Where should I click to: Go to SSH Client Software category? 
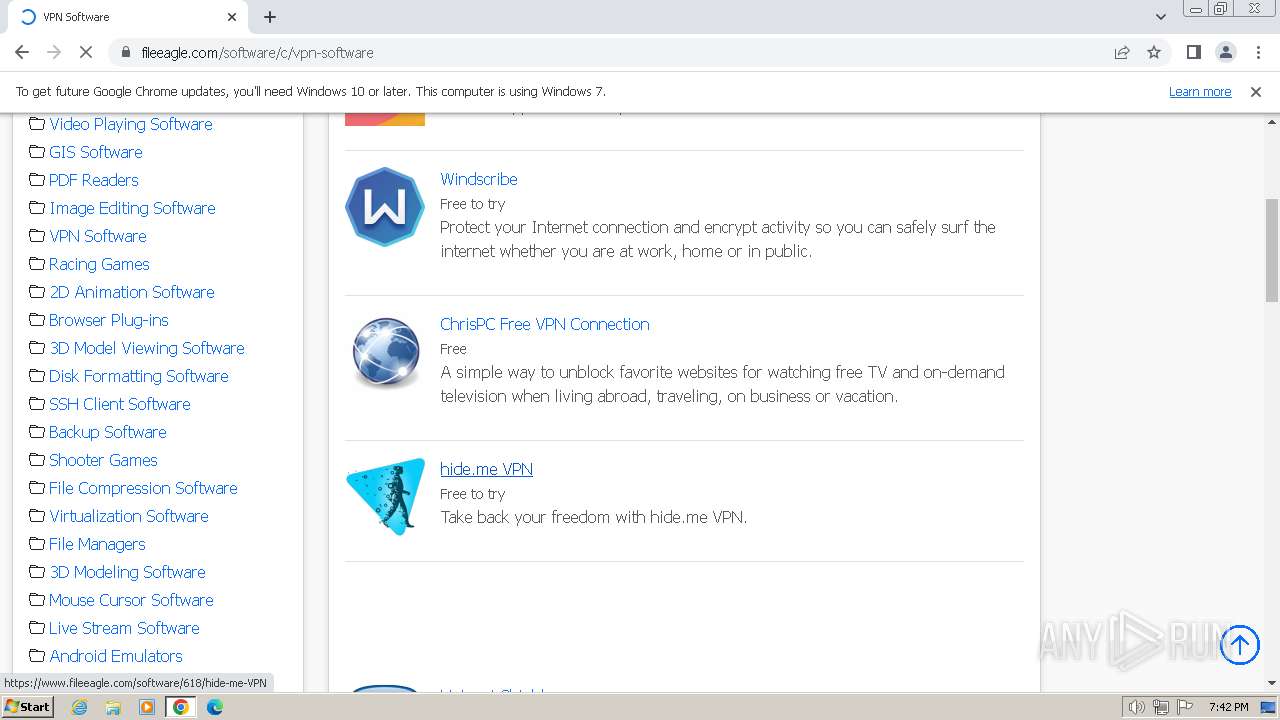pos(120,404)
